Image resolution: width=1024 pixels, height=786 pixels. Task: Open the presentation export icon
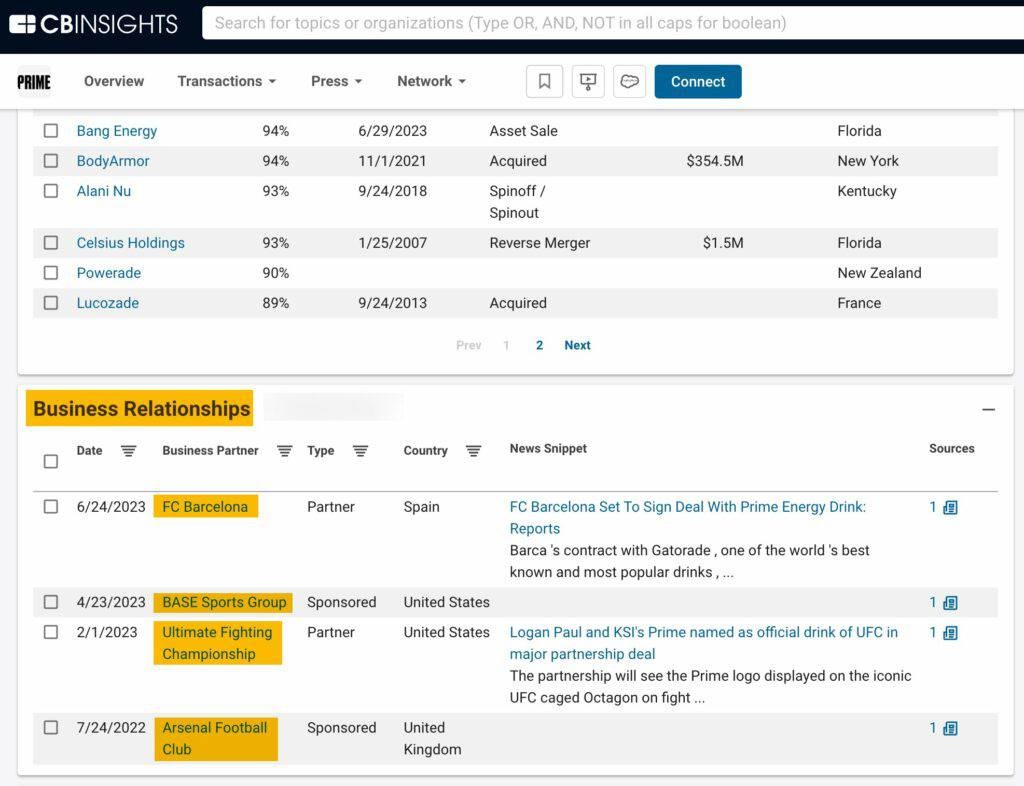[588, 82]
